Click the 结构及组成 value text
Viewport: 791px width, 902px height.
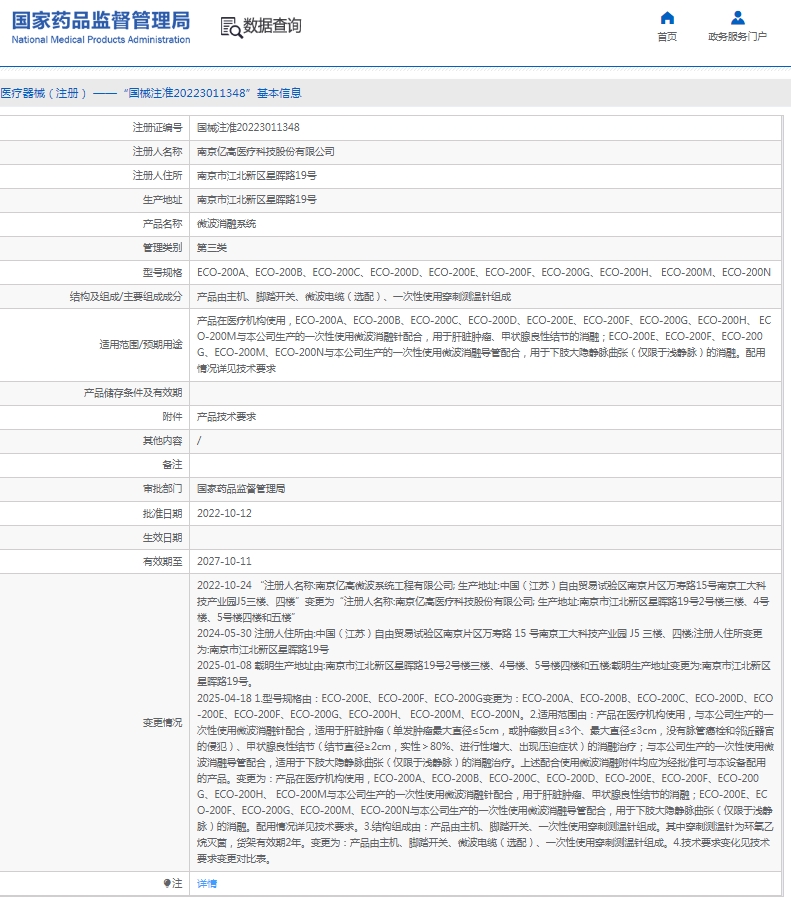click(x=354, y=297)
